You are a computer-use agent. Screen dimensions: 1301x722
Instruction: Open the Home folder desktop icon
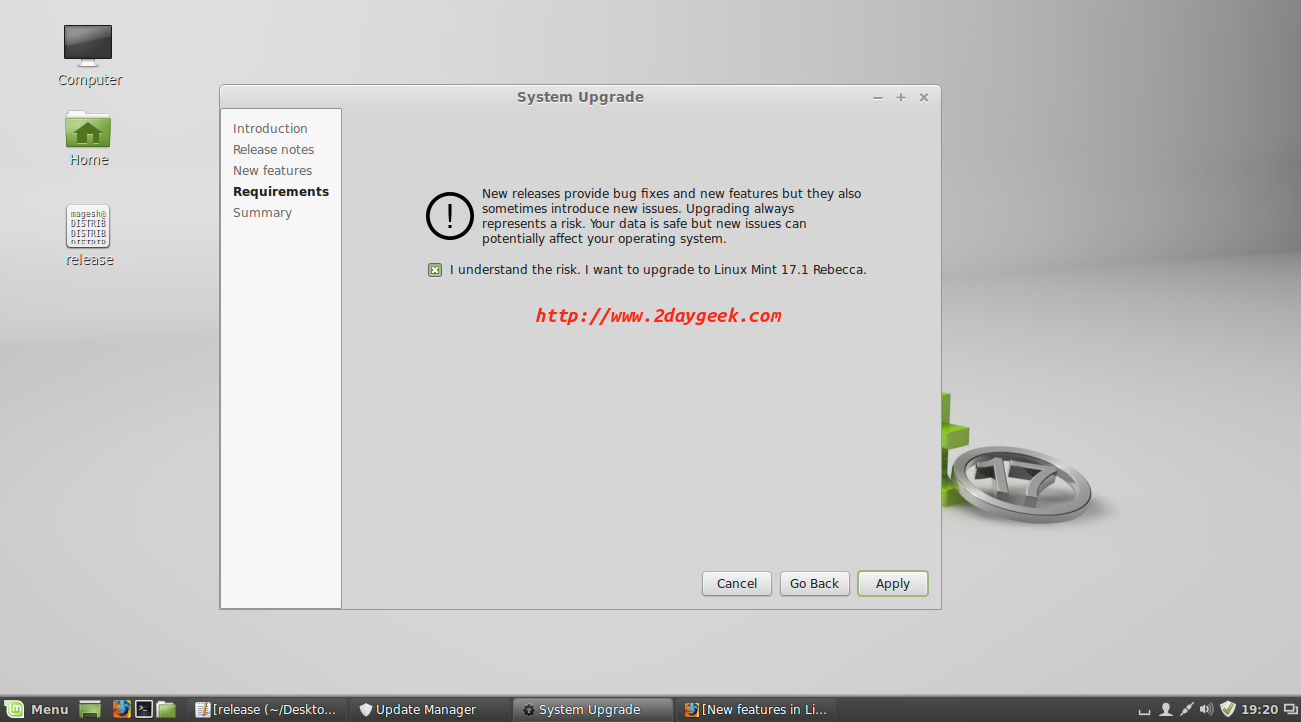(x=88, y=138)
